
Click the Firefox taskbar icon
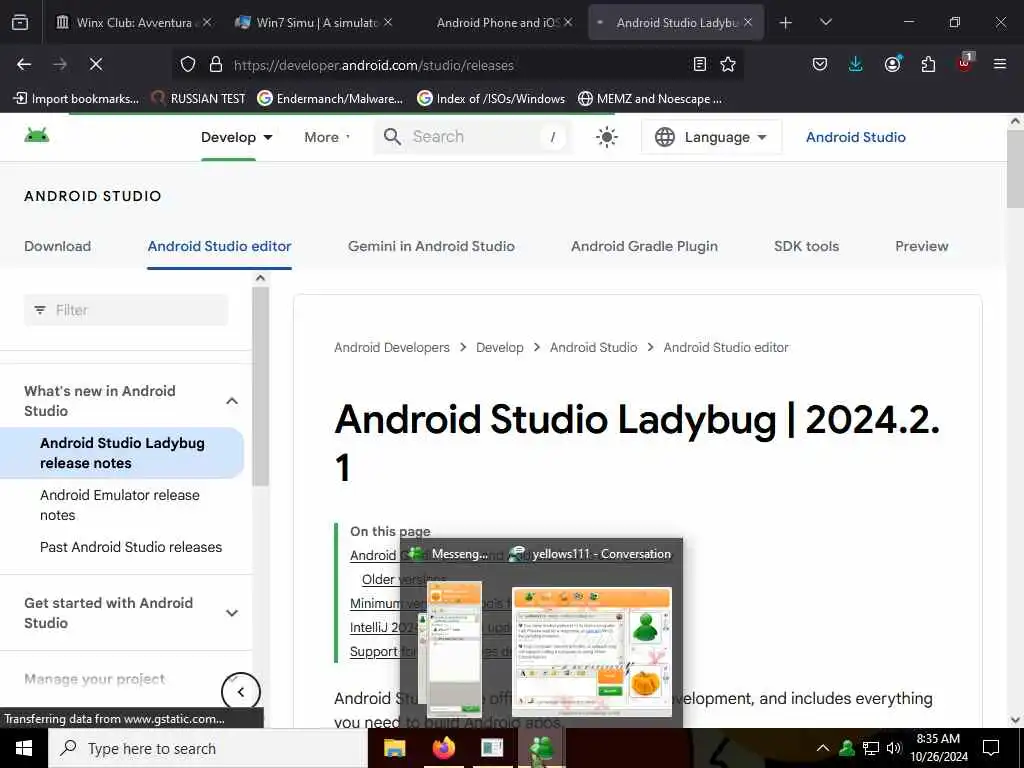pyautogui.click(x=443, y=748)
